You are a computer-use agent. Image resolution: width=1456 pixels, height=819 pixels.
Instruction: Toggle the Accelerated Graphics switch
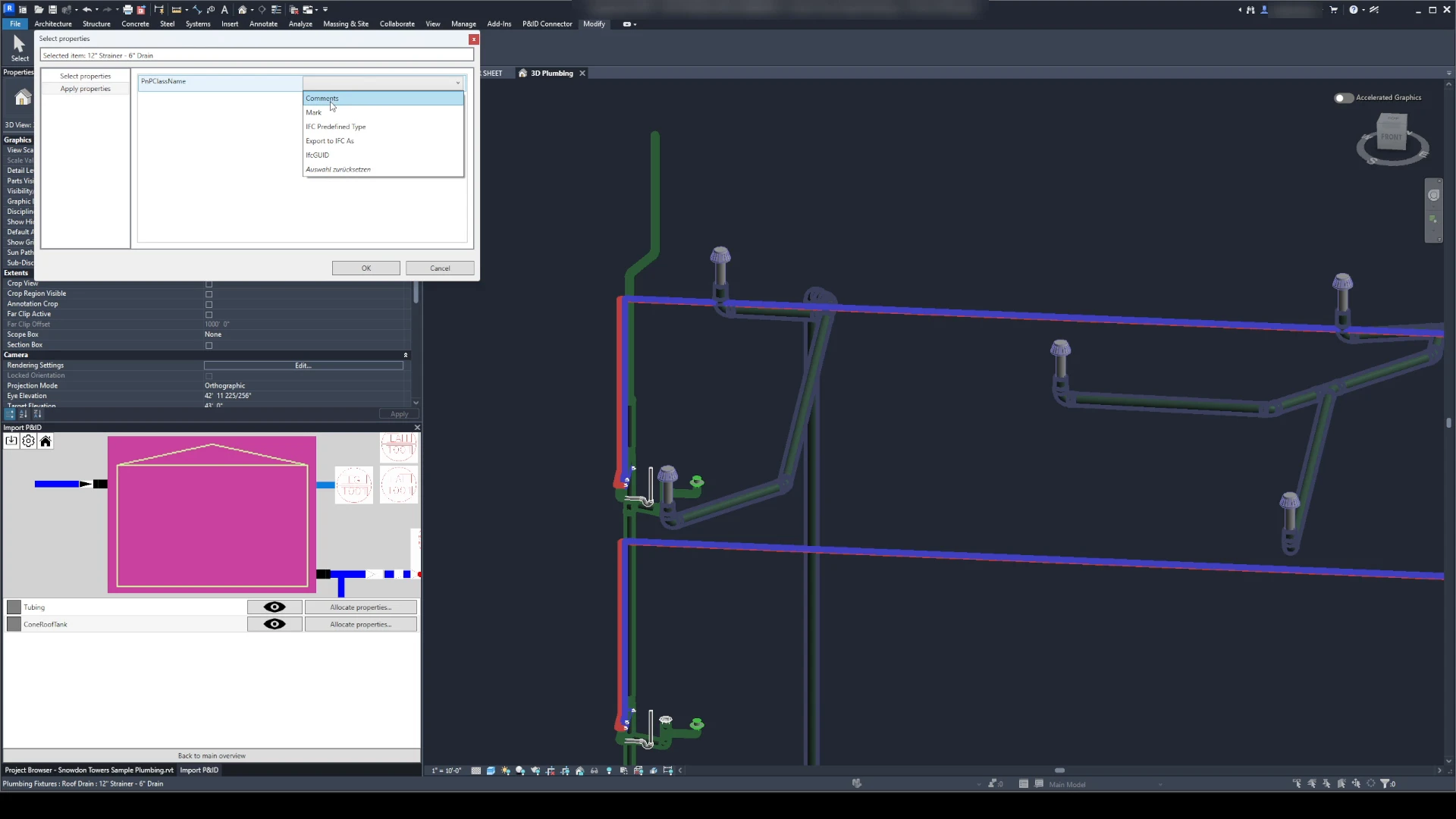coord(1343,98)
